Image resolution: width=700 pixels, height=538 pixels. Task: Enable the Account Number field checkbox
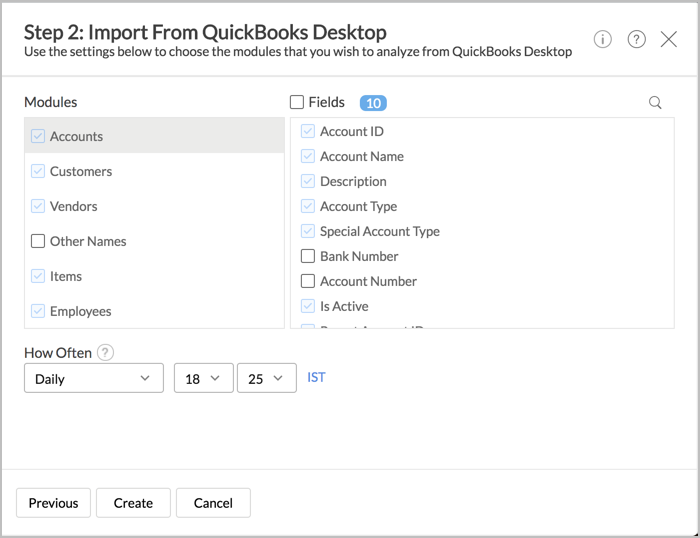click(x=308, y=281)
